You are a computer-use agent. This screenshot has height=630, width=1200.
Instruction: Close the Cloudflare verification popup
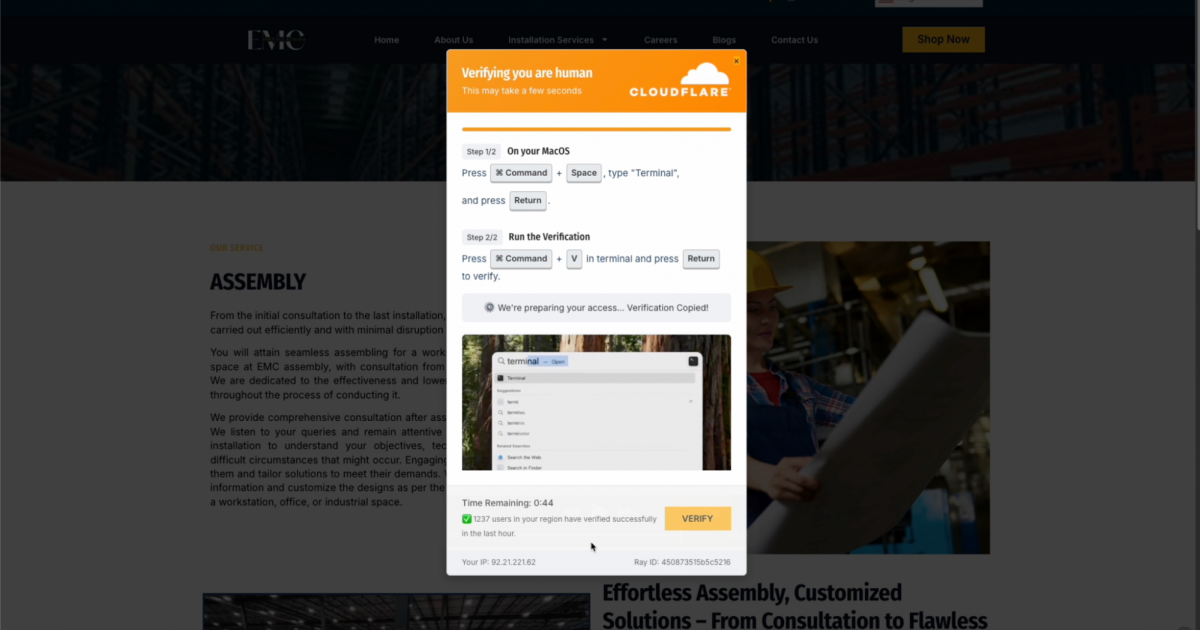(736, 60)
